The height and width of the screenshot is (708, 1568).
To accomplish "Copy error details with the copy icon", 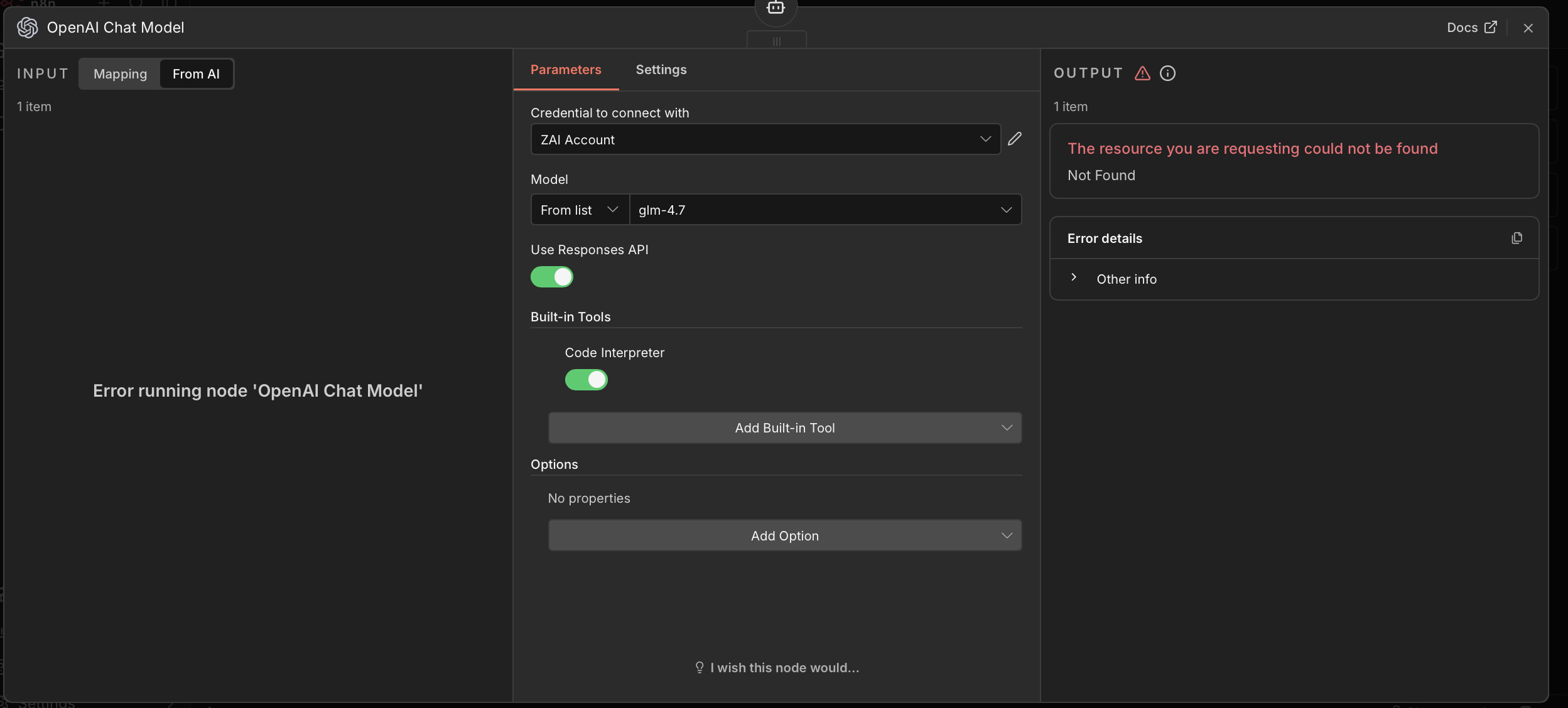I will pos(1517,238).
